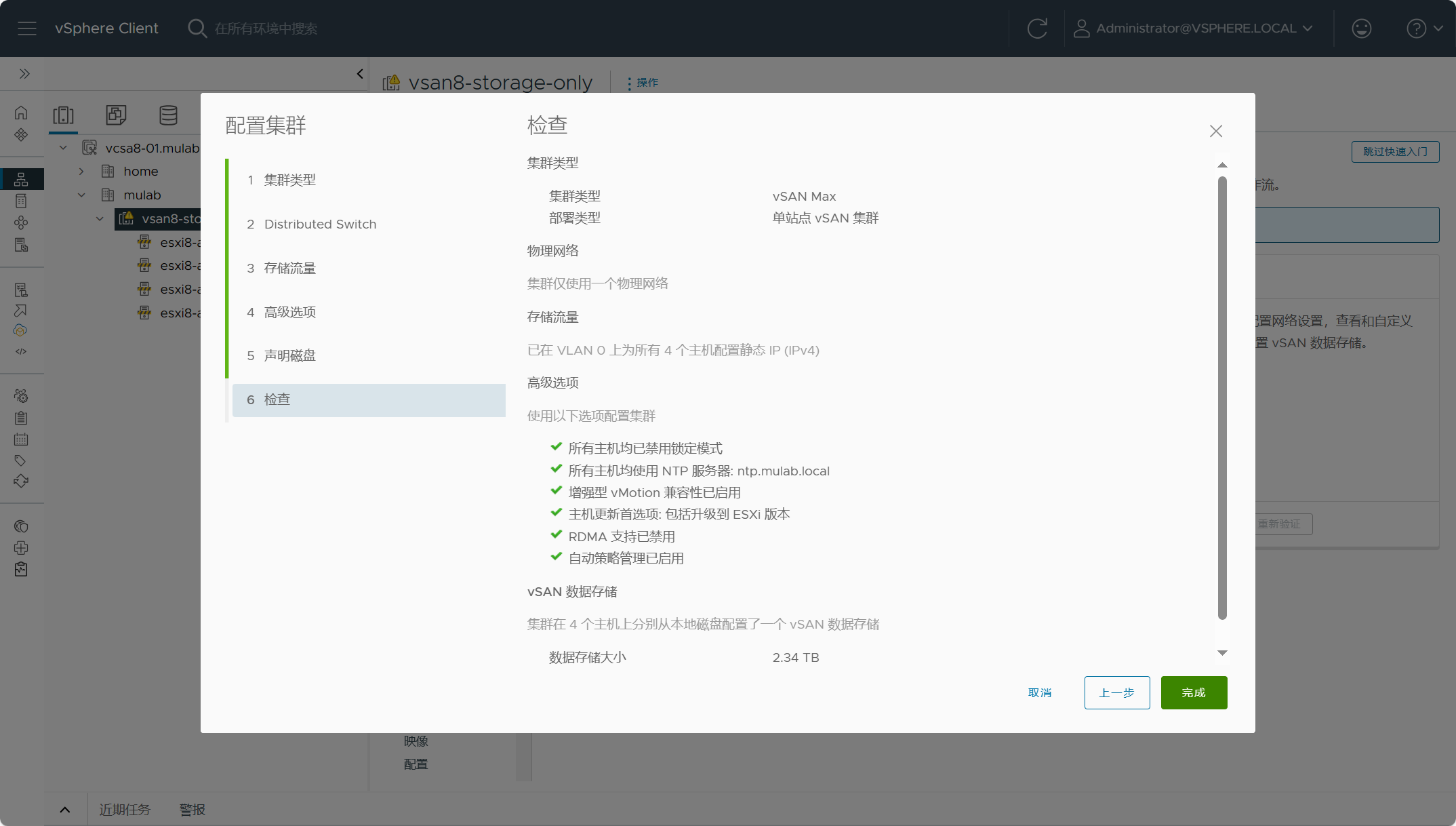Open the Lifecycle Manager sidebar icon
1456x826 pixels.
pos(21,481)
